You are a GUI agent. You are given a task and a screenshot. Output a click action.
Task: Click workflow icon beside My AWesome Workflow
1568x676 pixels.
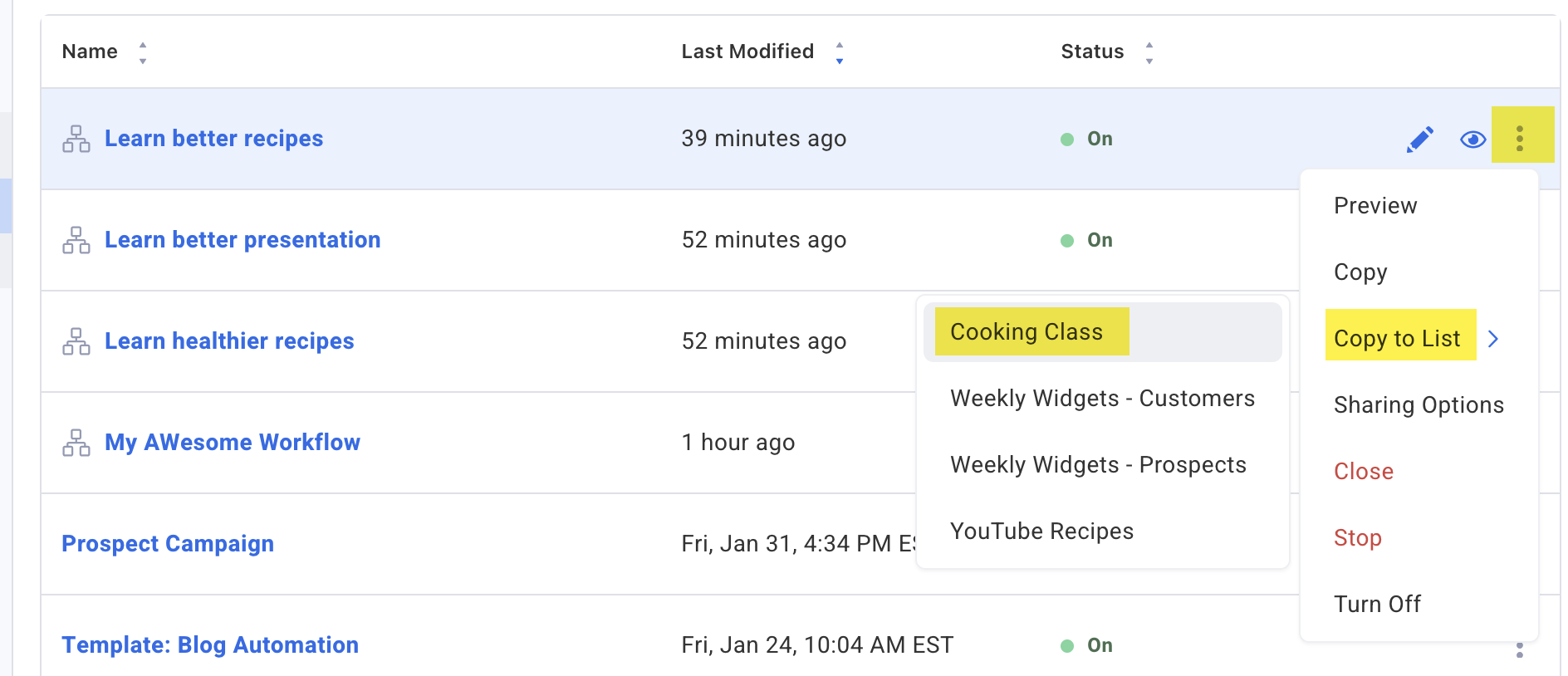[x=76, y=443]
